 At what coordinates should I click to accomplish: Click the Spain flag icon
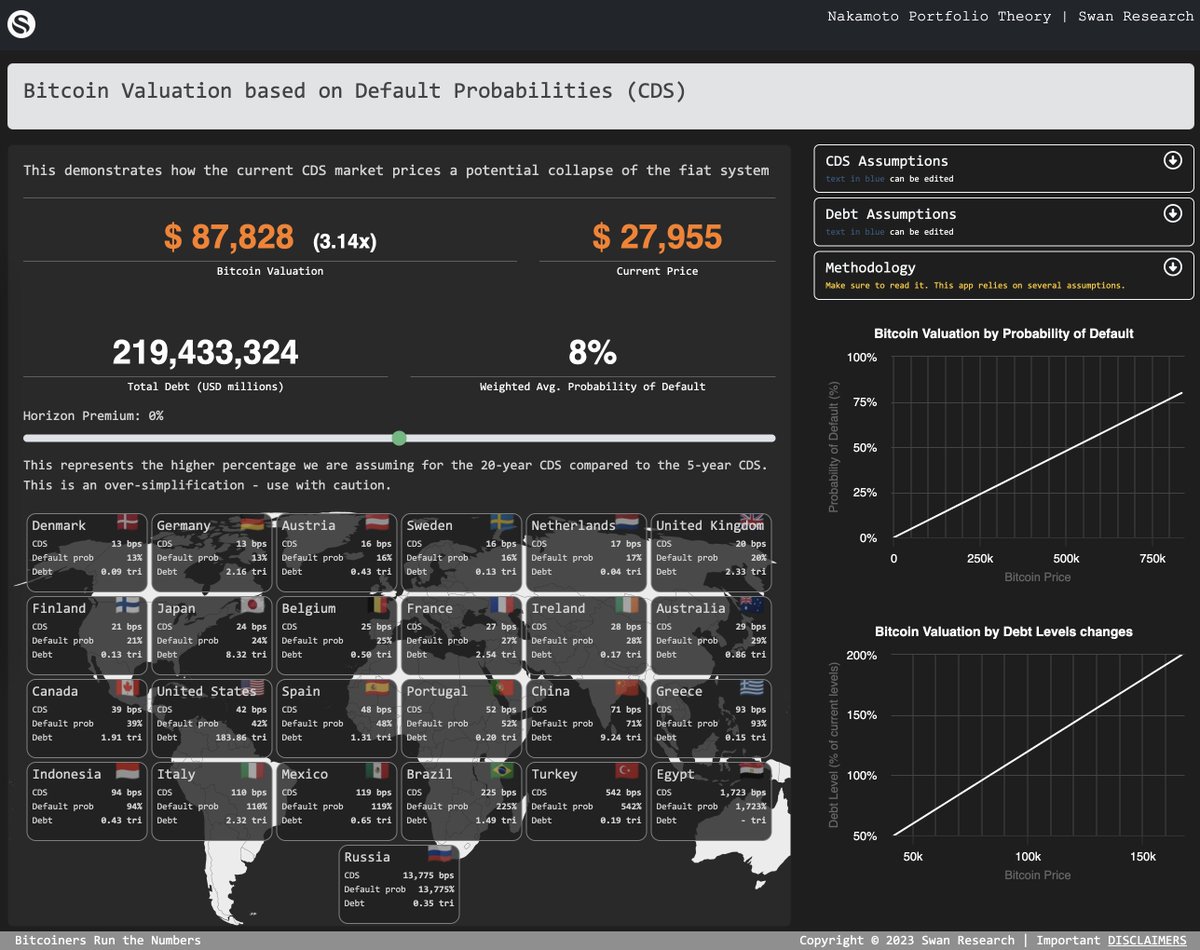tap(378, 688)
